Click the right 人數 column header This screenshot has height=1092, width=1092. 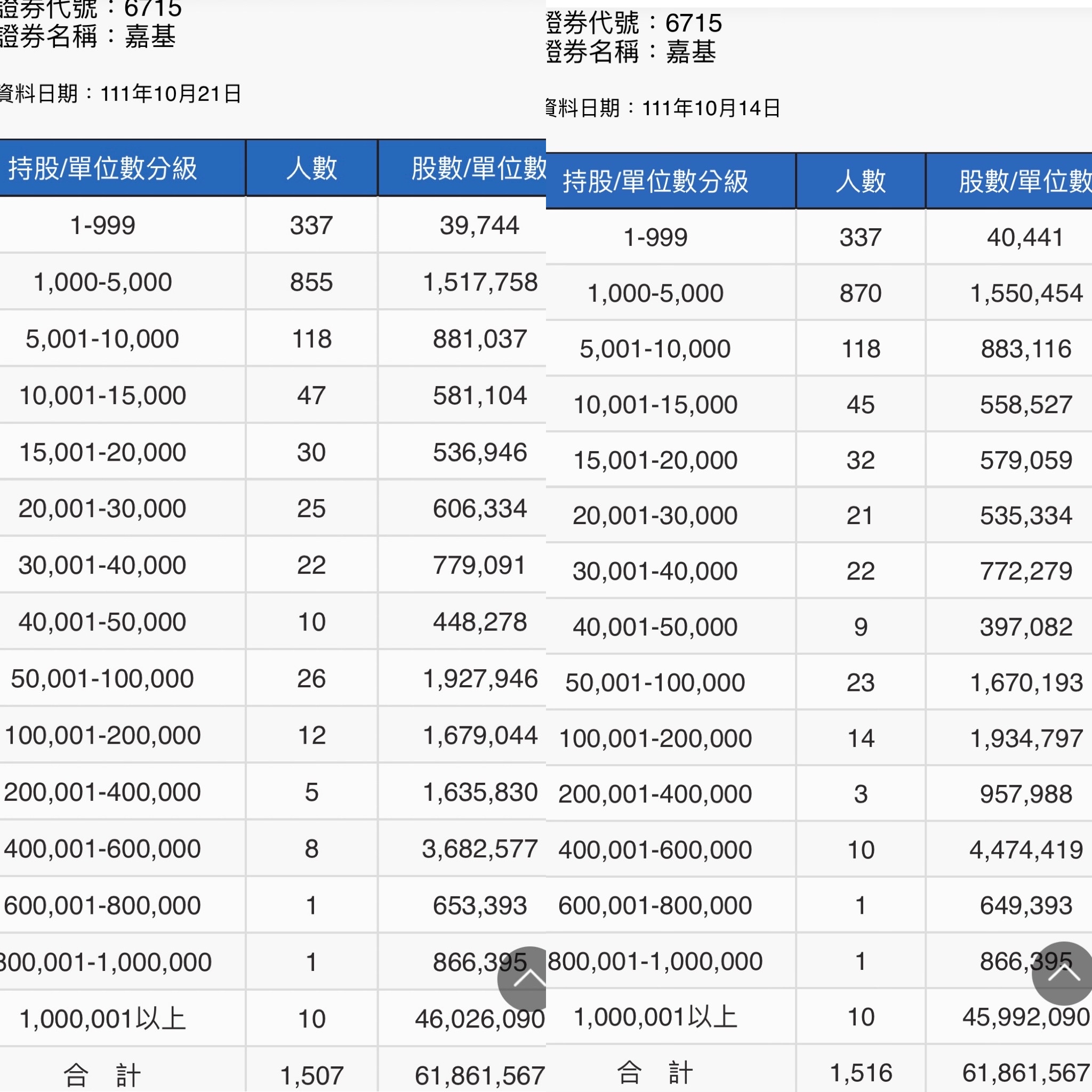[860, 181]
